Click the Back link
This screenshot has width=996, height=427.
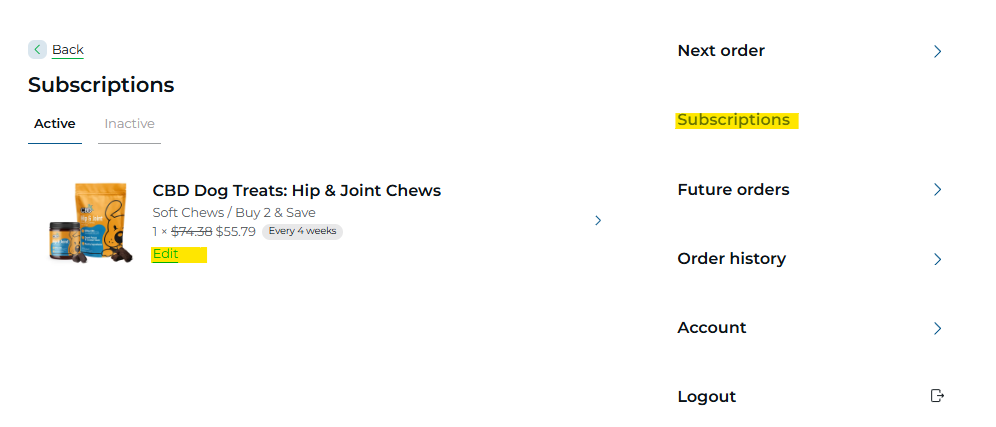pos(68,50)
